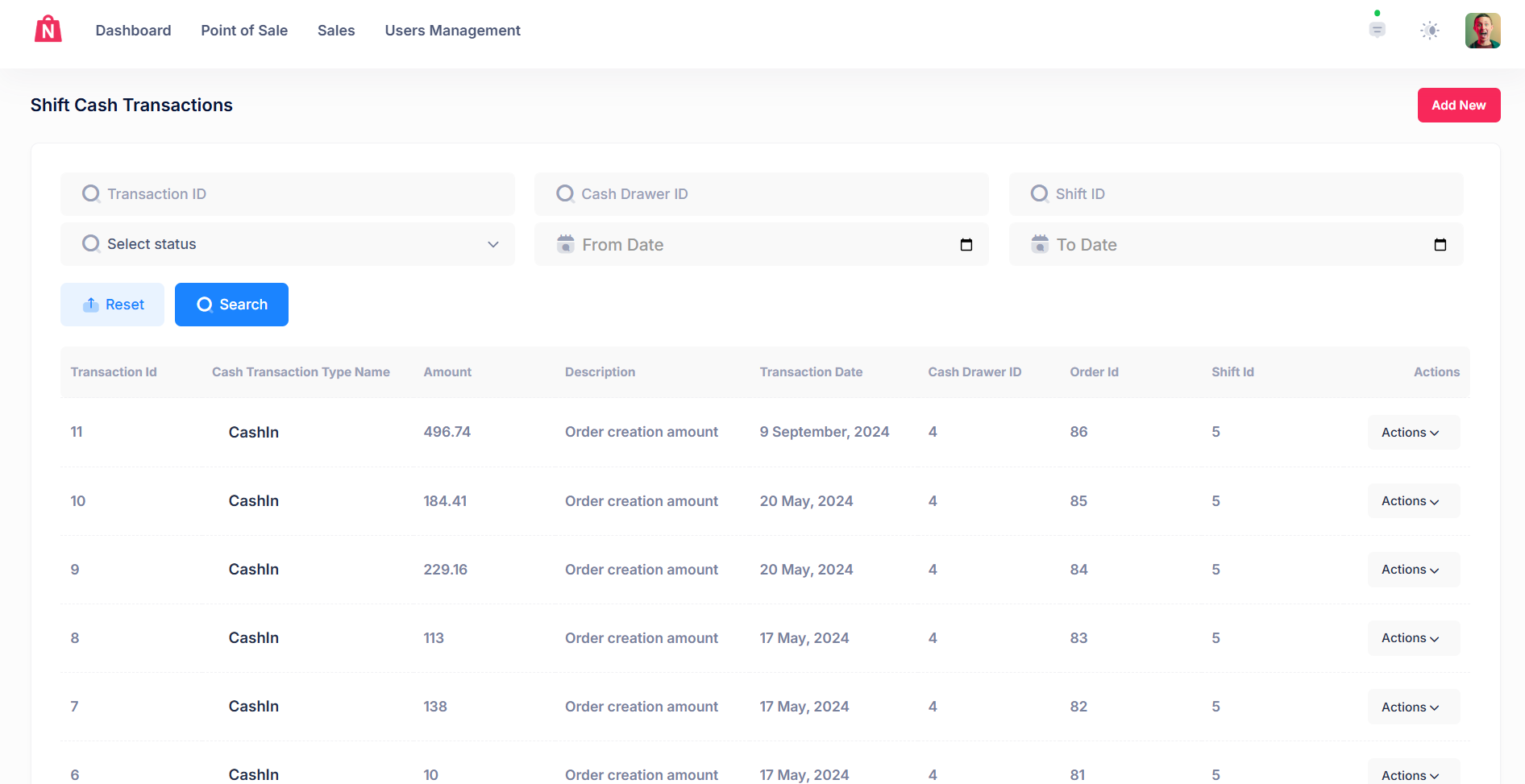Image resolution: width=1525 pixels, height=784 pixels.
Task: Go to the Point of Sale menu
Action: pos(244,30)
